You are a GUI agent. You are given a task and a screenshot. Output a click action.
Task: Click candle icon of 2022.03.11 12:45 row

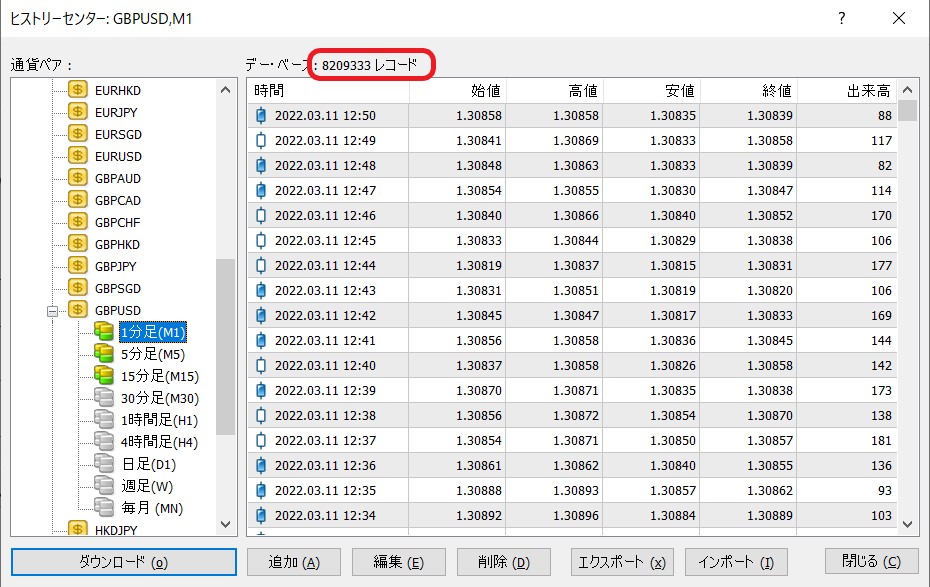point(262,240)
